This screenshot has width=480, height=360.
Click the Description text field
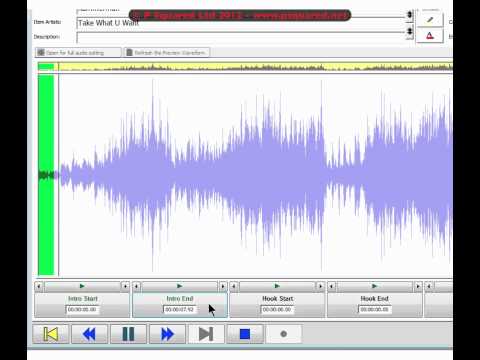pos(241,37)
